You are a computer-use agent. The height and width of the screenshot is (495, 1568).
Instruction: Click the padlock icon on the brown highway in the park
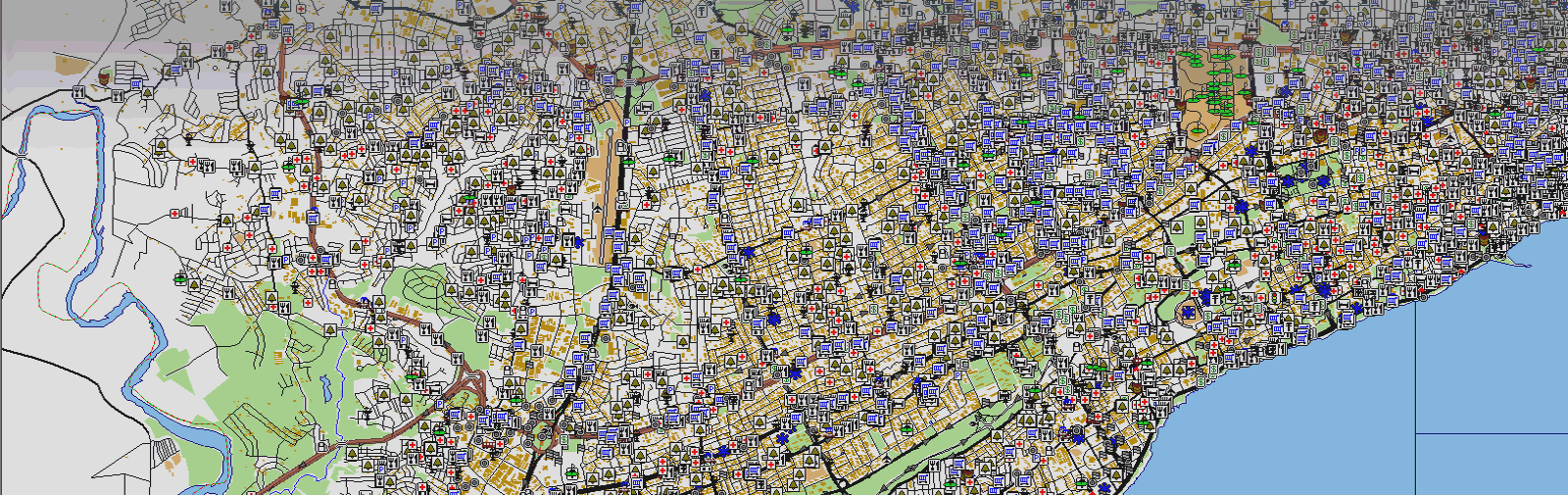tap(322, 447)
